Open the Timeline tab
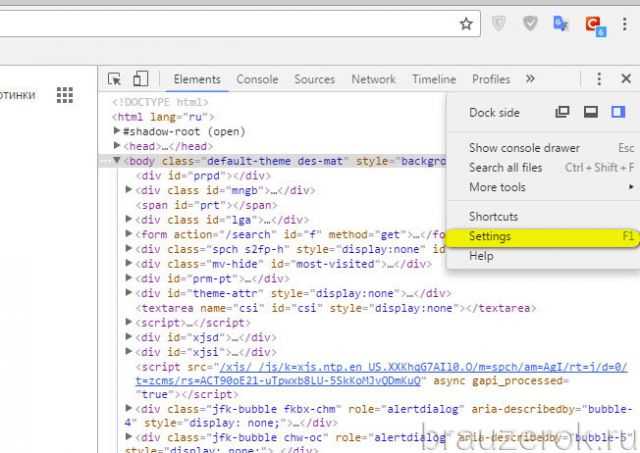Screen dimensions: 640x453 (x=434, y=79)
